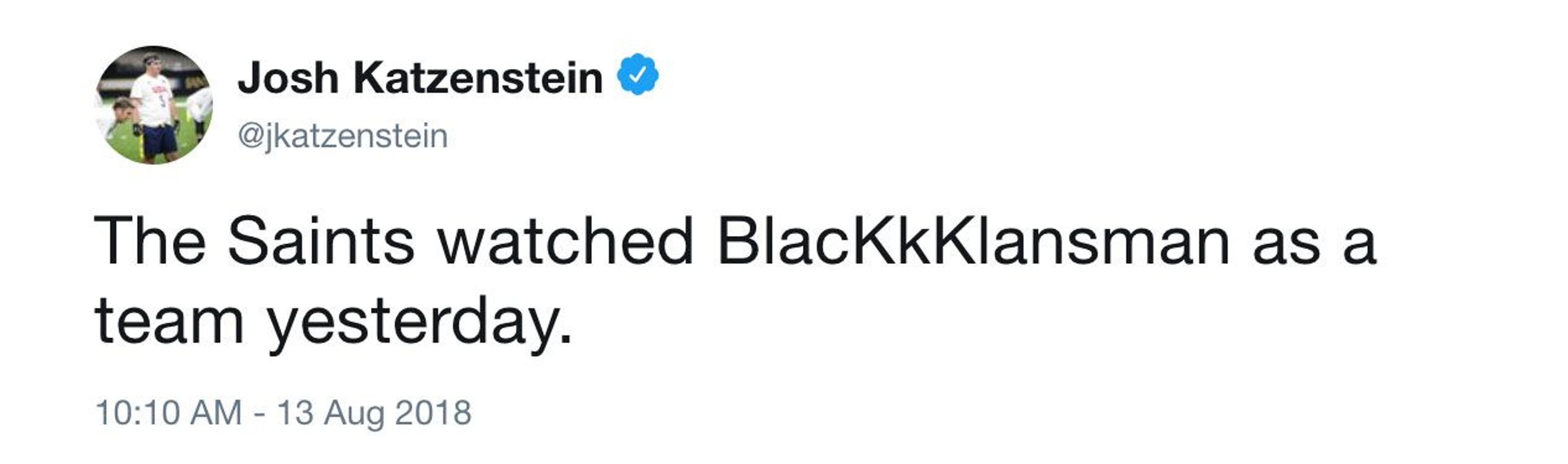Open Josh Katzenstein's profile avatar

[154, 104]
